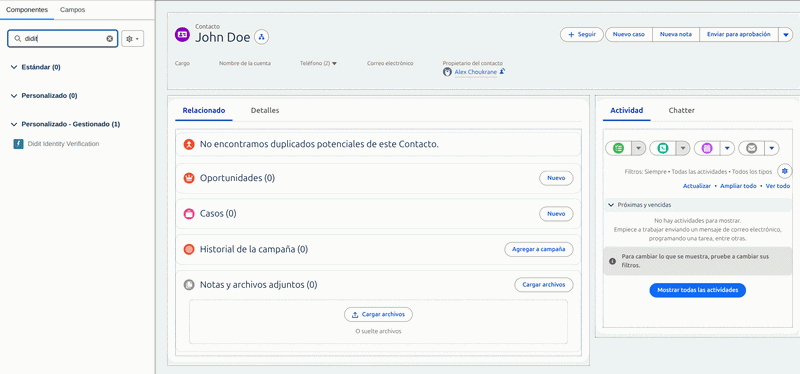Click Casos (0) related list title
This screenshot has height=374, width=800.
coord(218,214)
